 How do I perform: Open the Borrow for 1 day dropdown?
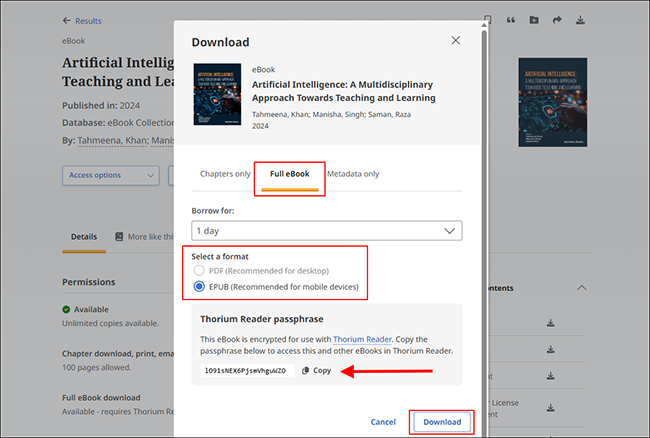[327, 231]
